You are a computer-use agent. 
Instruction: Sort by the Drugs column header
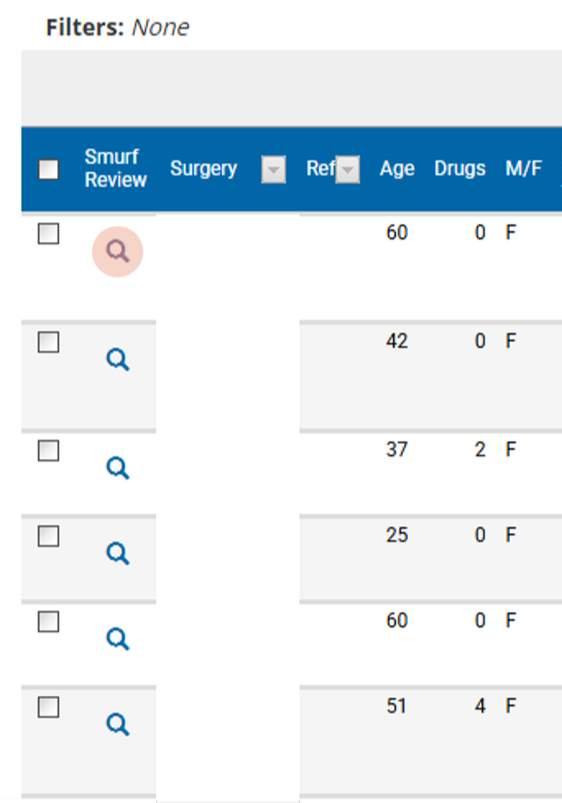[460, 168]
